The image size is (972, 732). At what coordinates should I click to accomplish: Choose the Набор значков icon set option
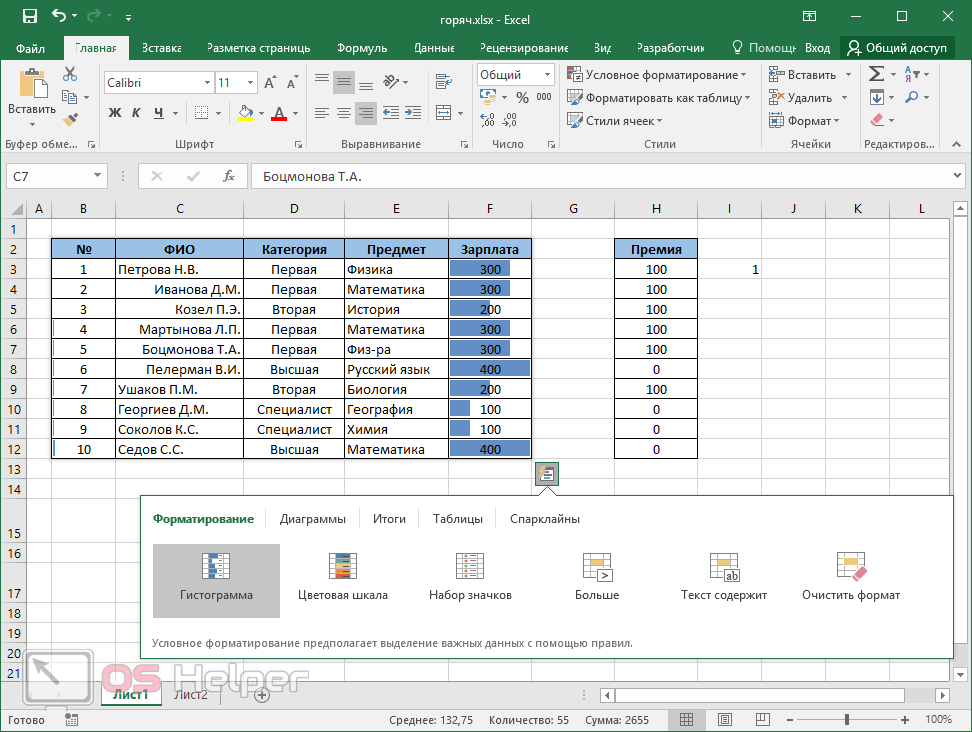coord(470,577)
